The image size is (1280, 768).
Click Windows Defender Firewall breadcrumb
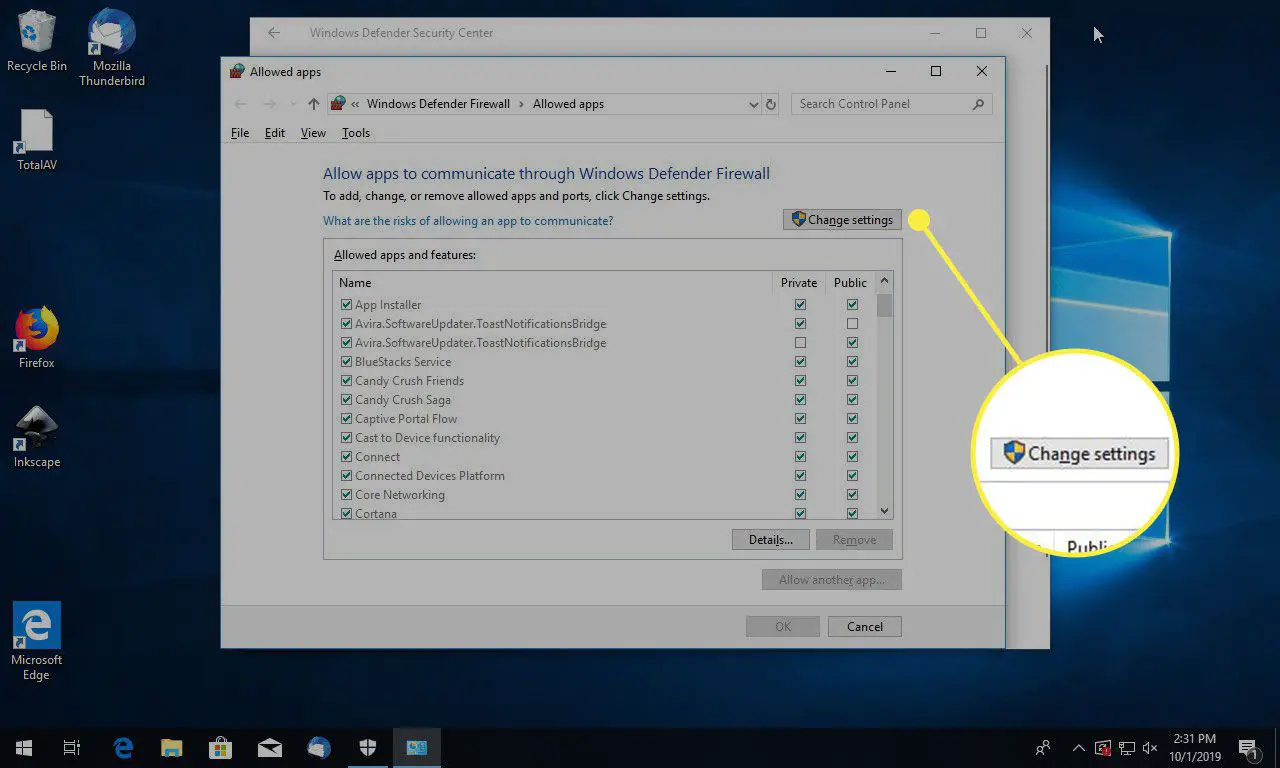(438, 104)
